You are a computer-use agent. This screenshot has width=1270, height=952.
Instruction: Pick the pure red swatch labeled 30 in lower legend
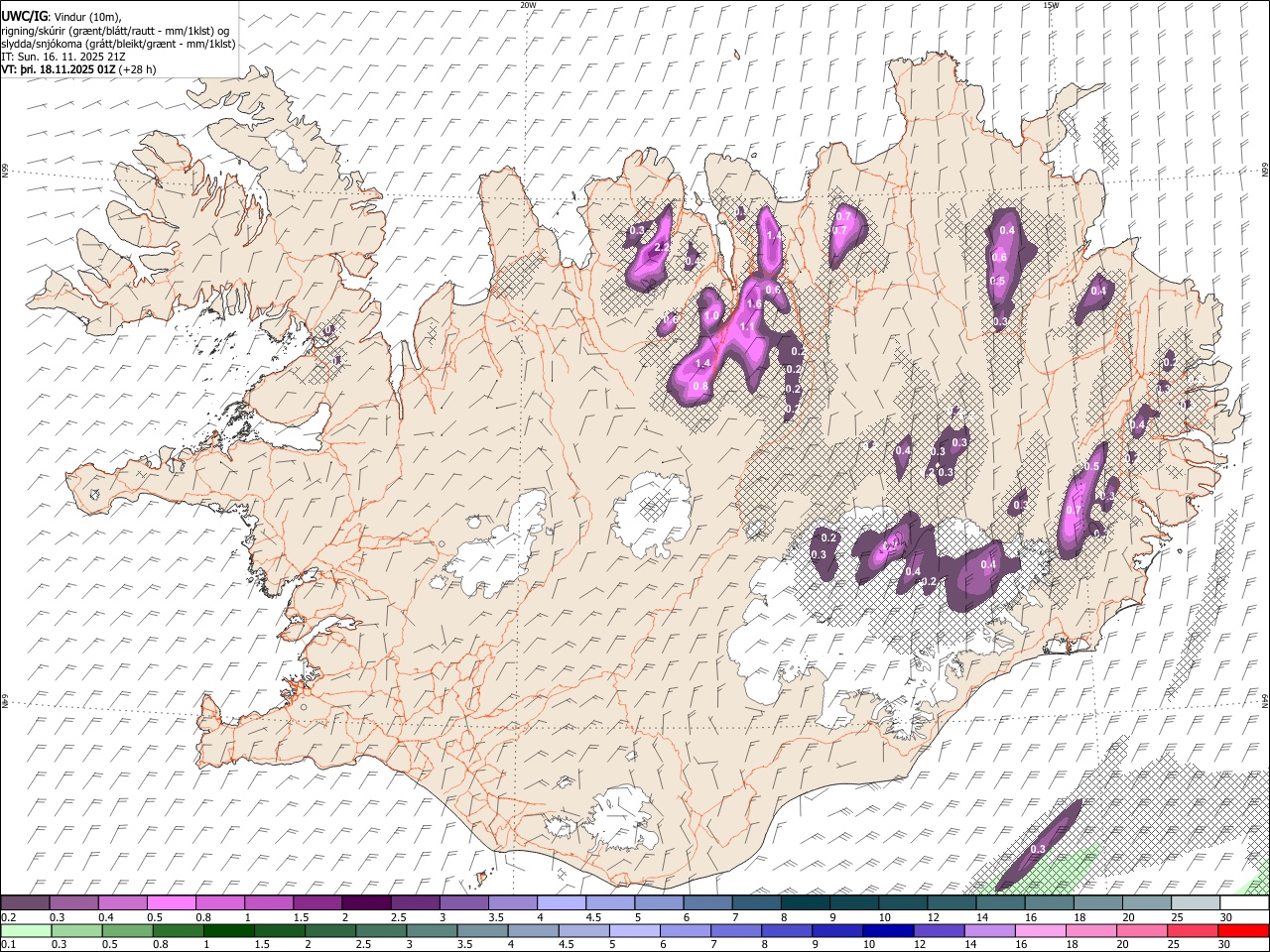pos(1244,930)
